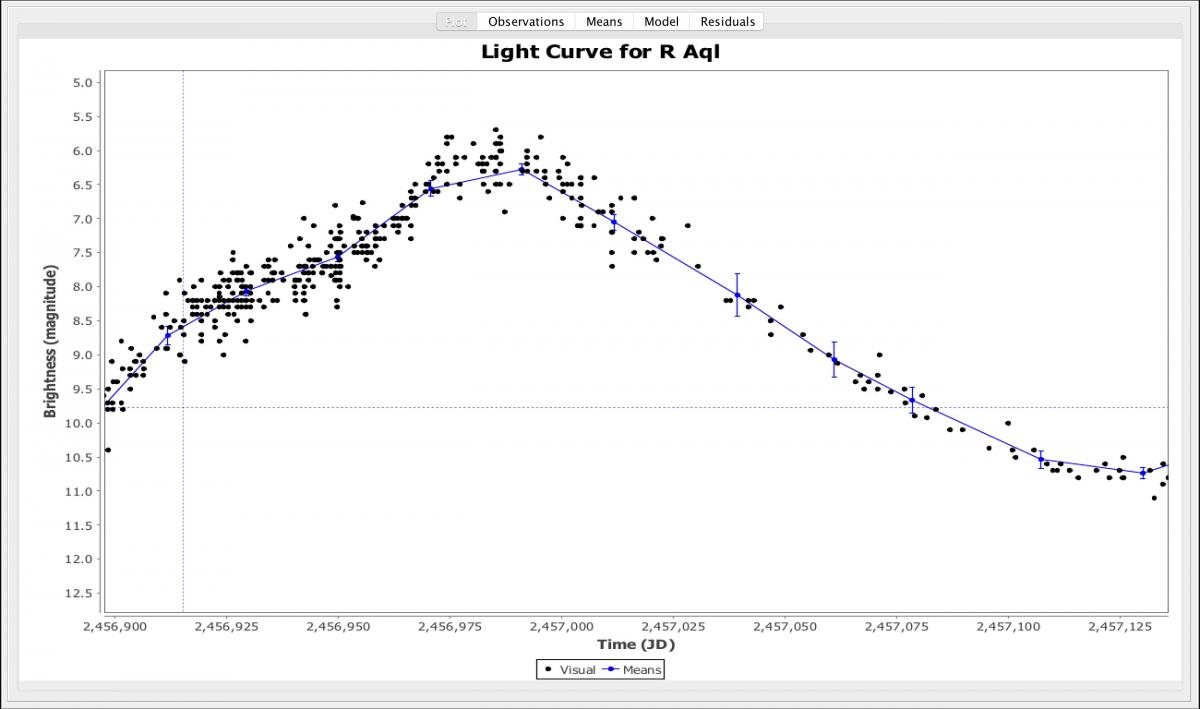This screenshot has width=1200, height=709.
Task: Click the intersection of the dotted crosshair lines
Action: point(183,407)
